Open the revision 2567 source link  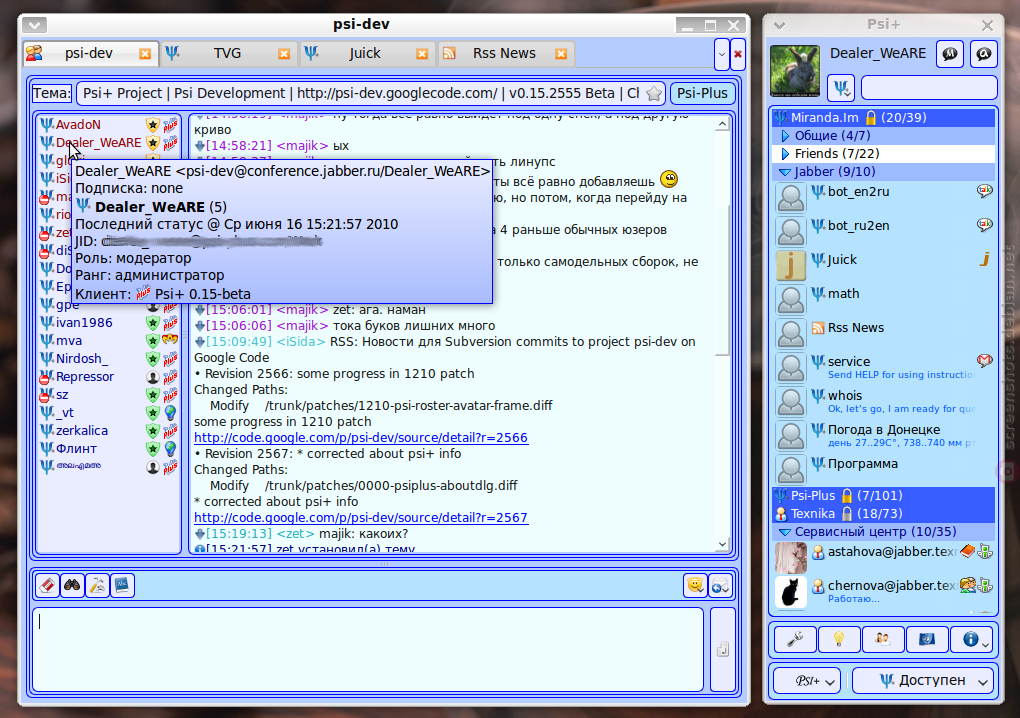pos(361,518)
